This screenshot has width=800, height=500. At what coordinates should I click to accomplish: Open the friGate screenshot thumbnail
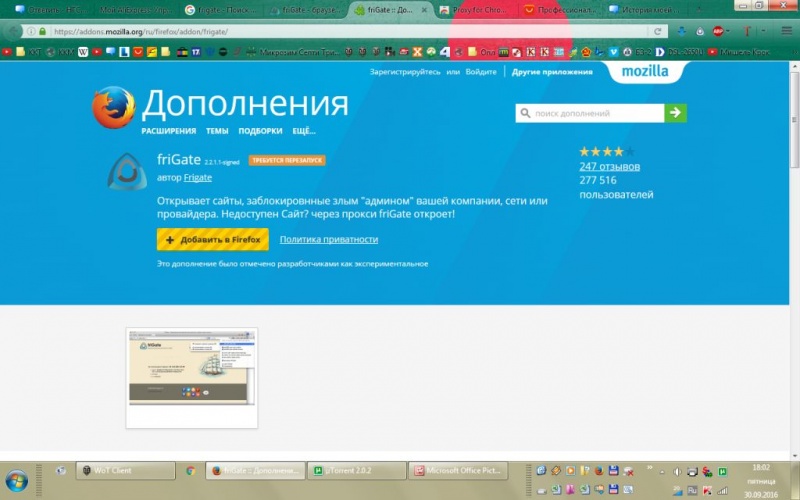click(191, 378)
